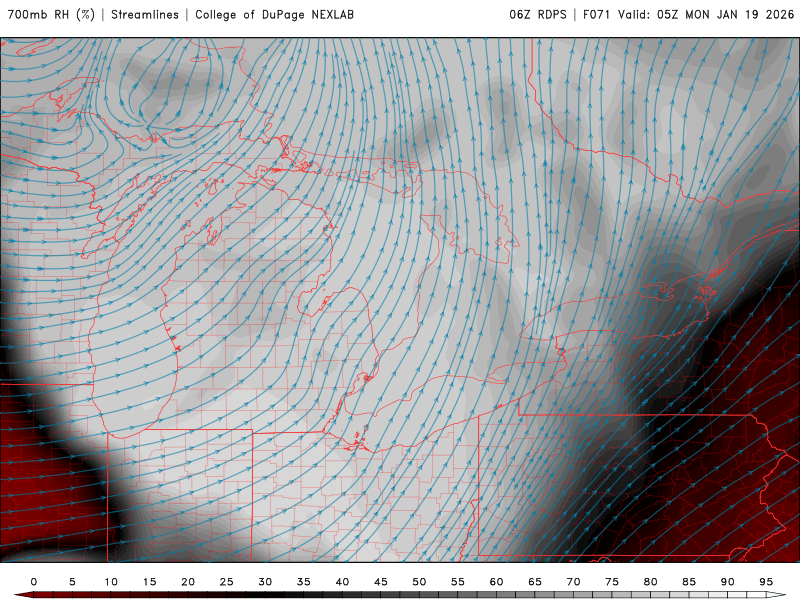Image resolution: width=800 pixels, height=600 pixels.
Task: Click the colorbar label '30'
Action: (265, 582)
